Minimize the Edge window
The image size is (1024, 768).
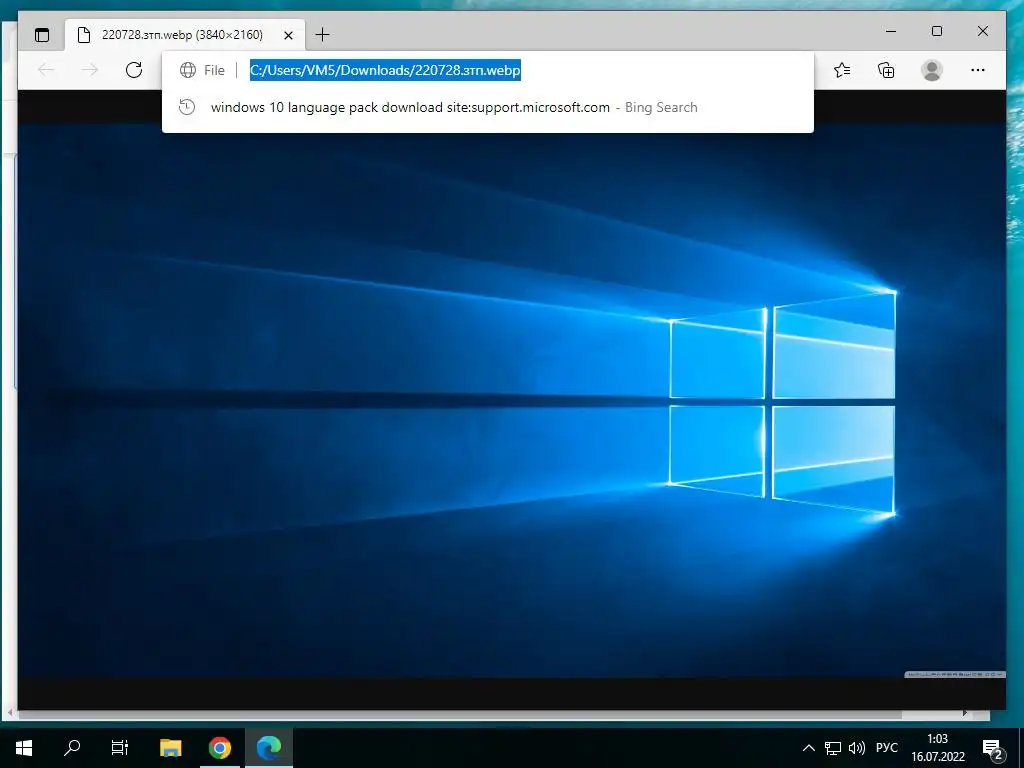pos(891,31)
